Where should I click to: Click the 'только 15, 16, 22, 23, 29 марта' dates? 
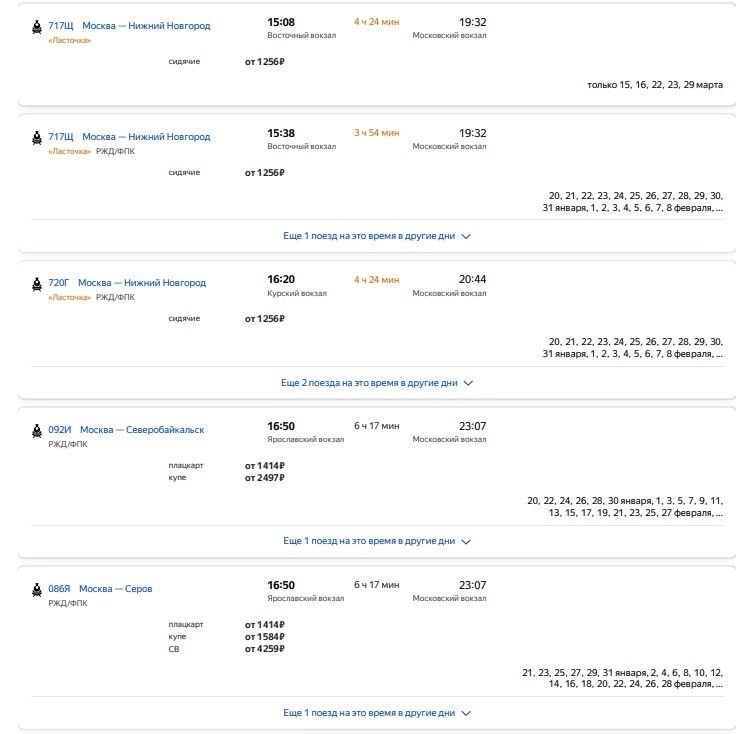pyautogui.click(x=654, y=85)
